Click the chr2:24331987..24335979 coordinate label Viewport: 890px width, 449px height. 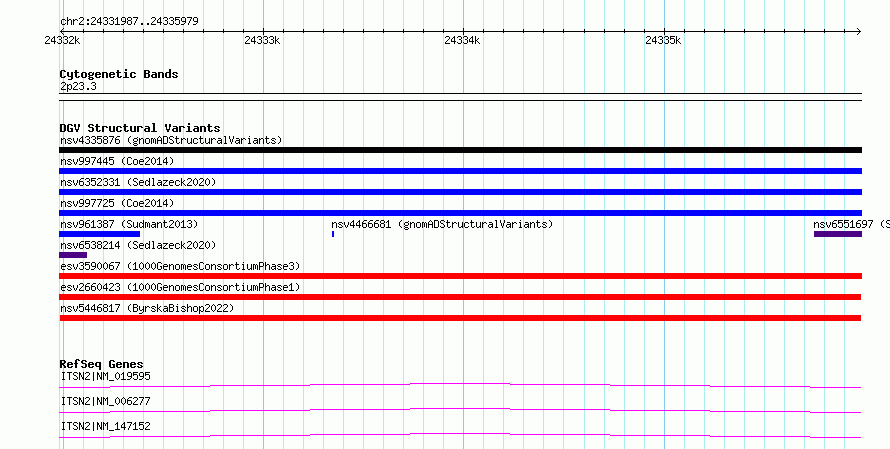[129, 22]
